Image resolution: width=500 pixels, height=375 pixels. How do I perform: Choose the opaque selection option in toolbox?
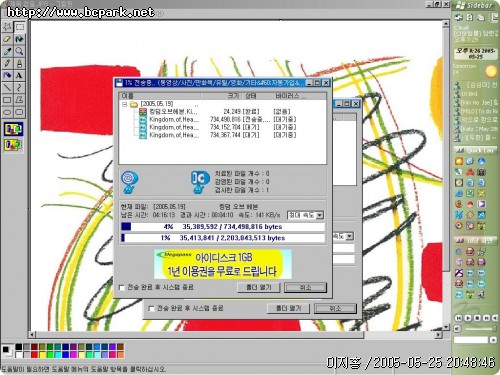point(13,129)
